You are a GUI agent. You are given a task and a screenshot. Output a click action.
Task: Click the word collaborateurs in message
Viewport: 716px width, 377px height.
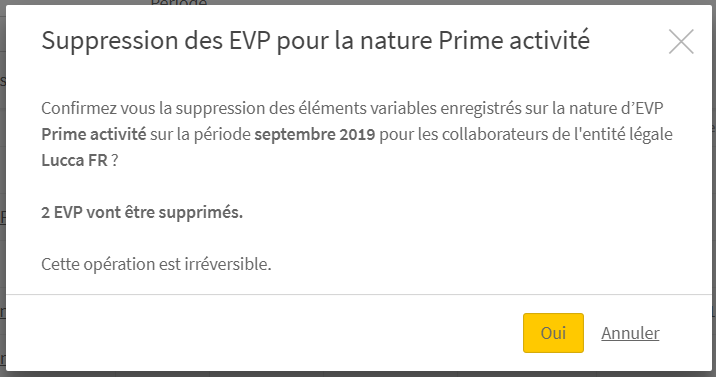pos(491,134)
